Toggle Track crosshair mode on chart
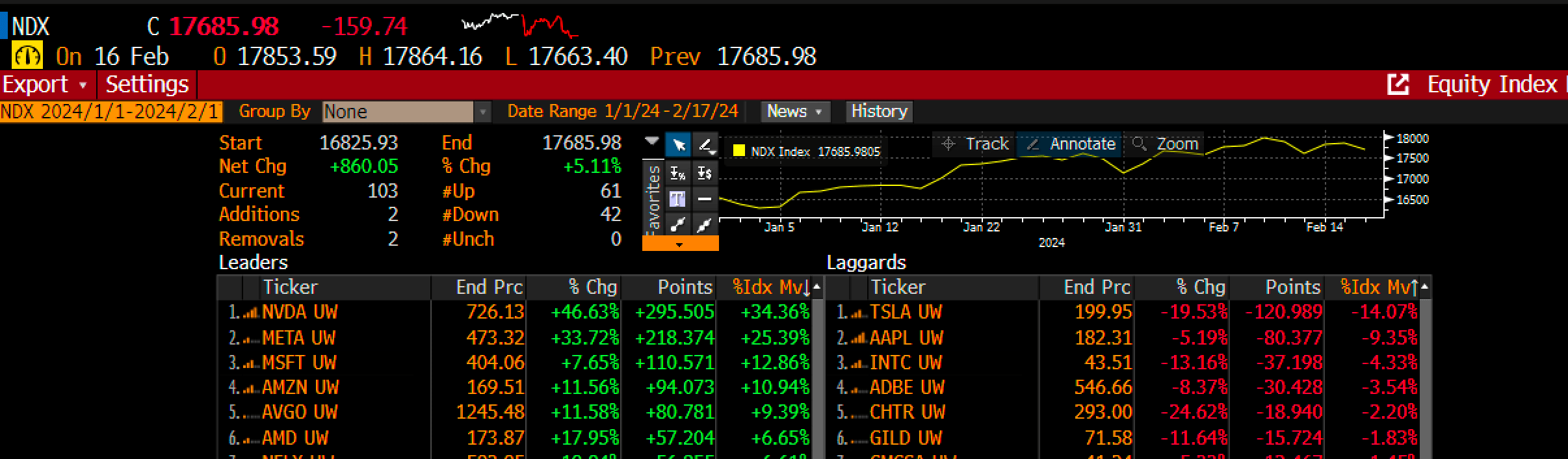 pyautogui.click(x=975, y=144)
